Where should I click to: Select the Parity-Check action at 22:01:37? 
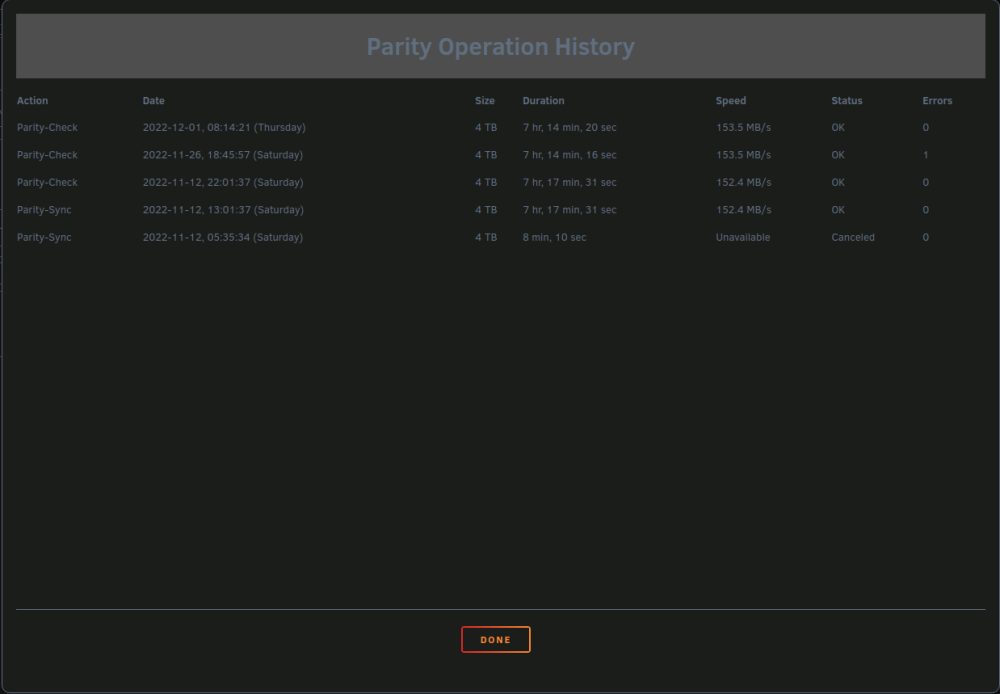point(47,182)
